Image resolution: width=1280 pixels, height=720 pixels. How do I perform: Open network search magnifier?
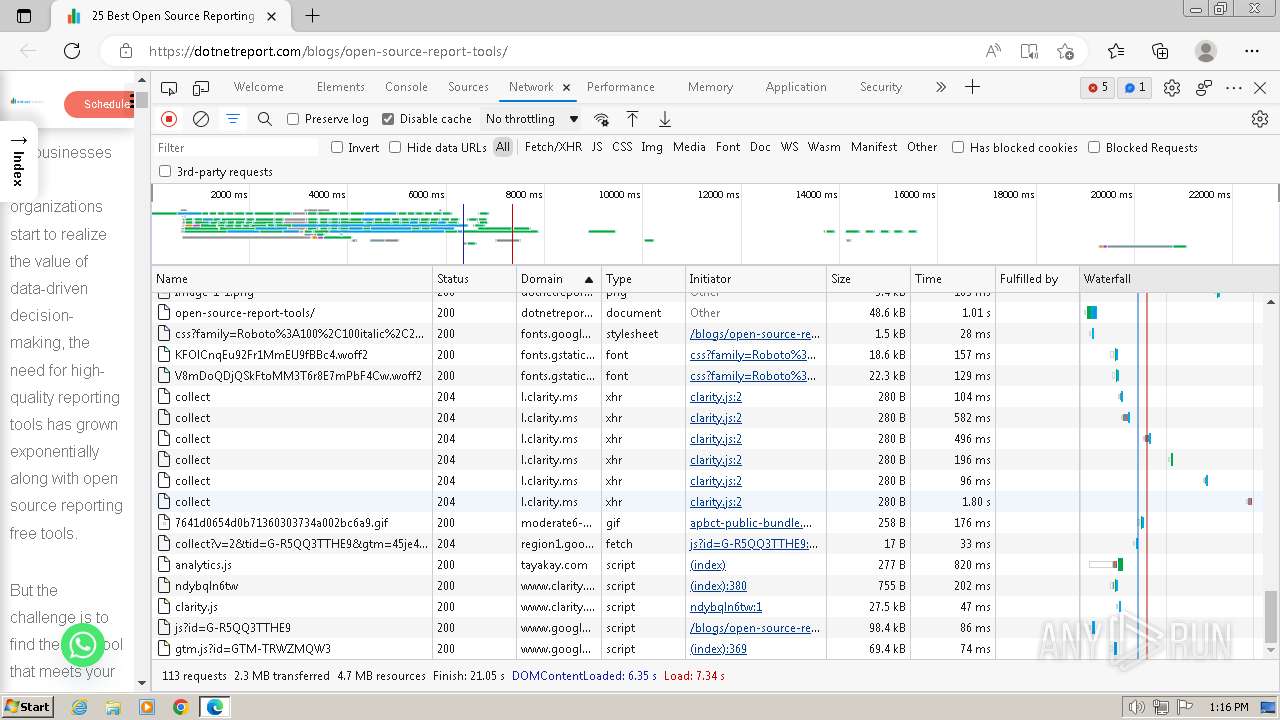coord(265,119)
